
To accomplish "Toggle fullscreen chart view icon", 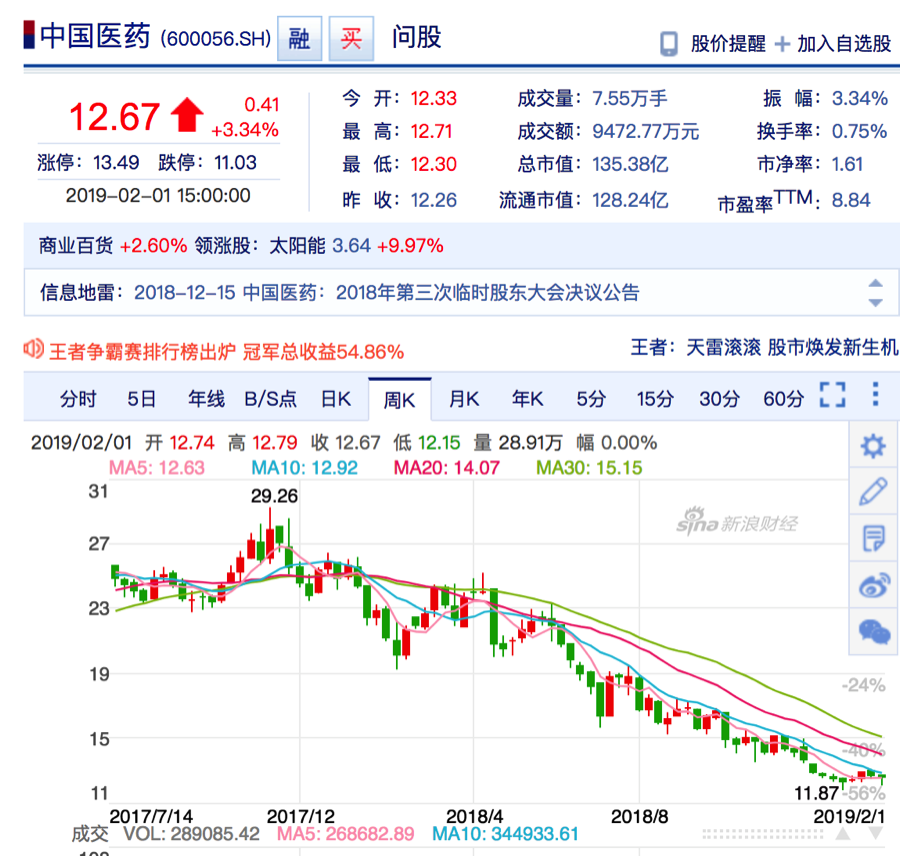I will 832,395.
